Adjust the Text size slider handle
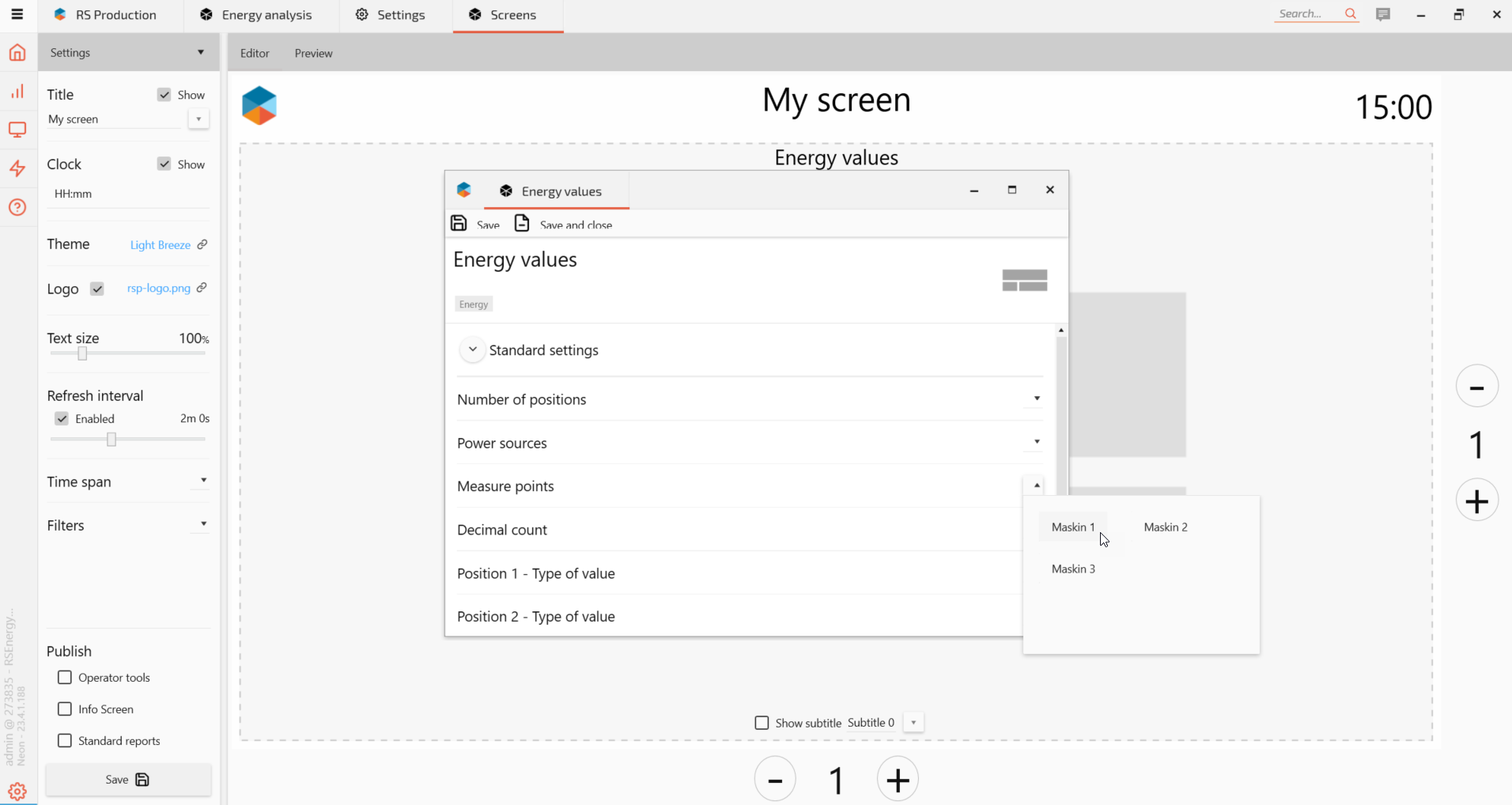 tap(82, 353)
